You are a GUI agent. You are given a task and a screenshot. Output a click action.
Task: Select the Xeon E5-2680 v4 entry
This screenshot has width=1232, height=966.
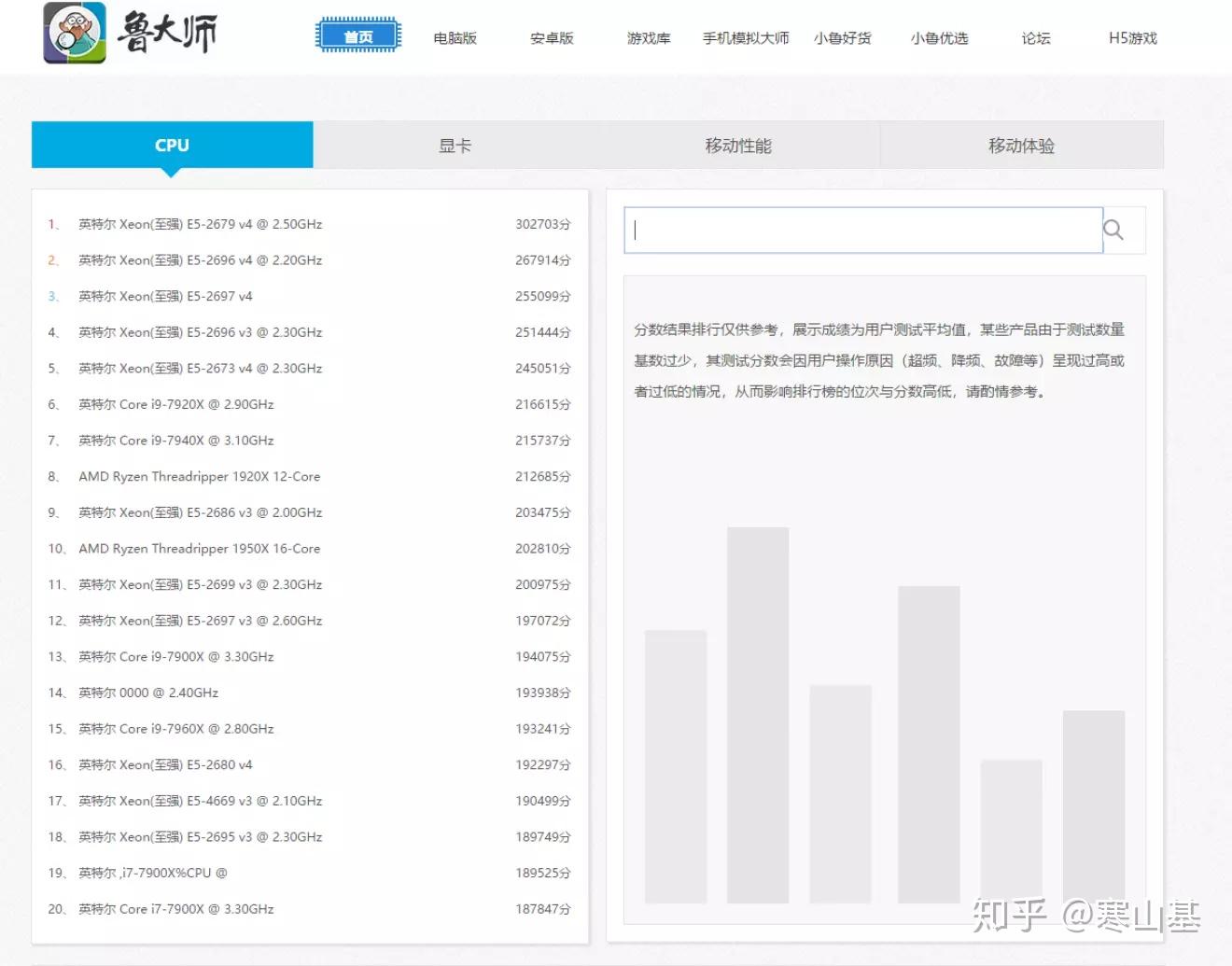coord(309,764)
